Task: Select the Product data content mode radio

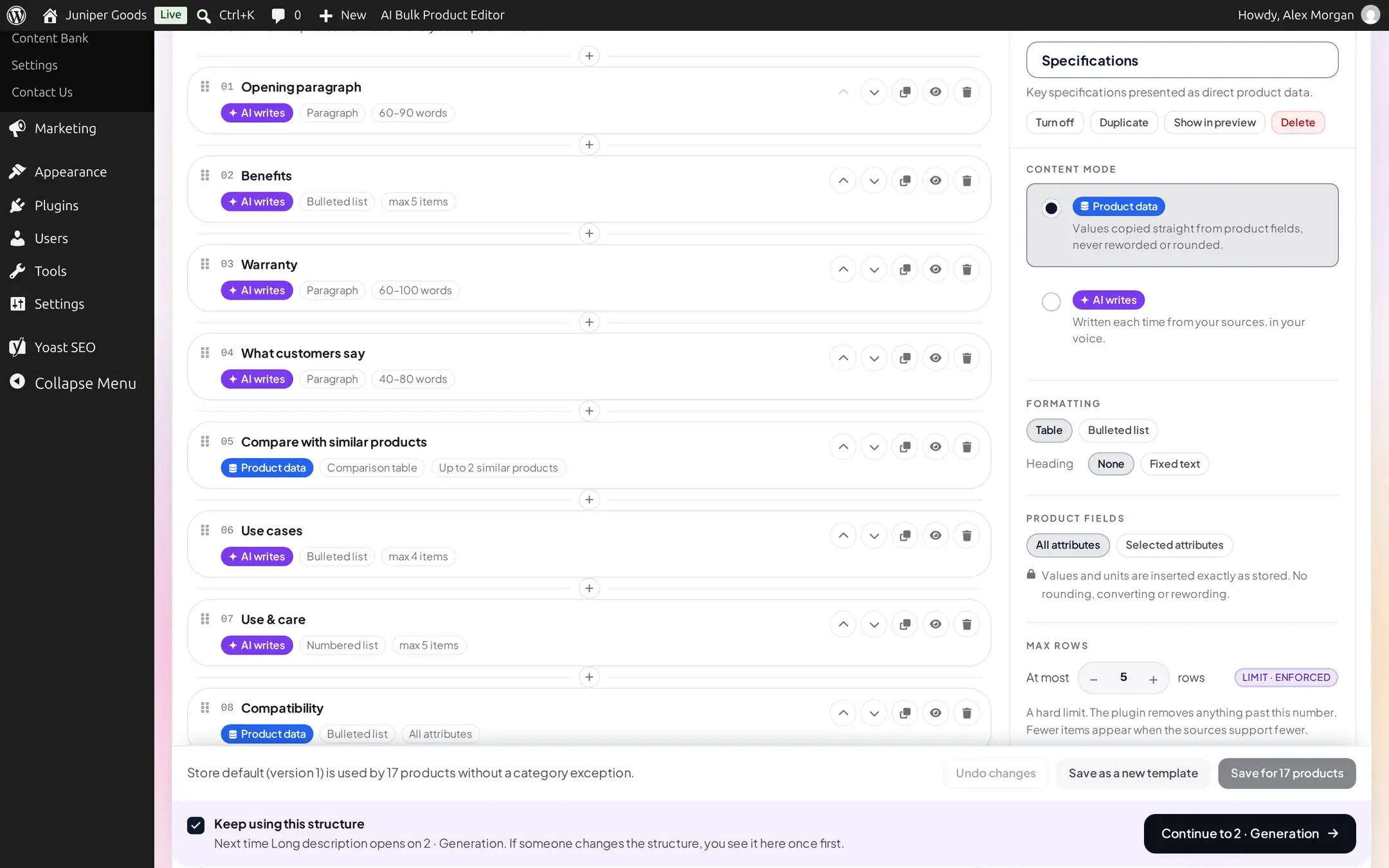Action: (x=1051, y=208)
